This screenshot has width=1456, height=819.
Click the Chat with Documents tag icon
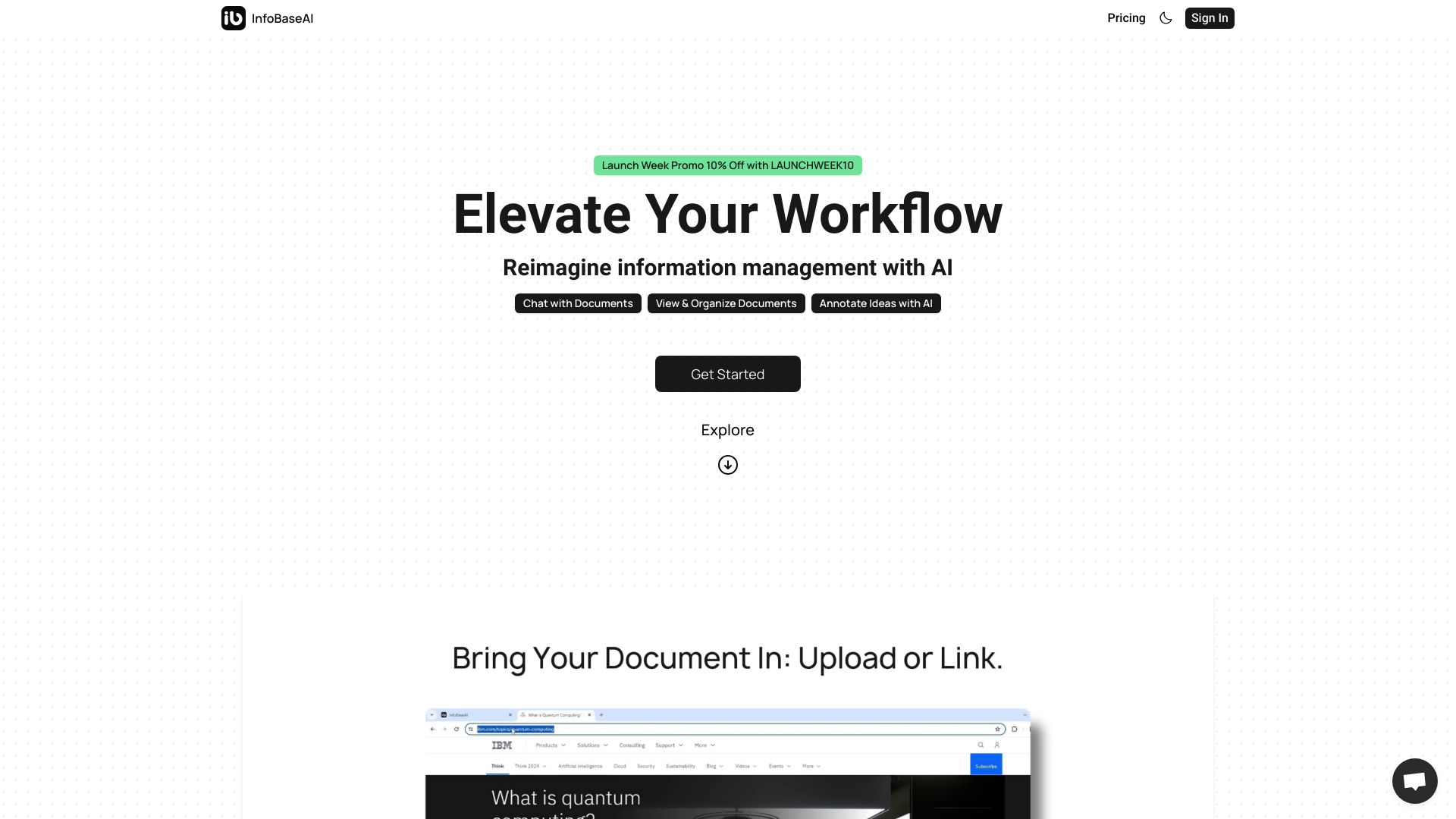click(577, 303)
